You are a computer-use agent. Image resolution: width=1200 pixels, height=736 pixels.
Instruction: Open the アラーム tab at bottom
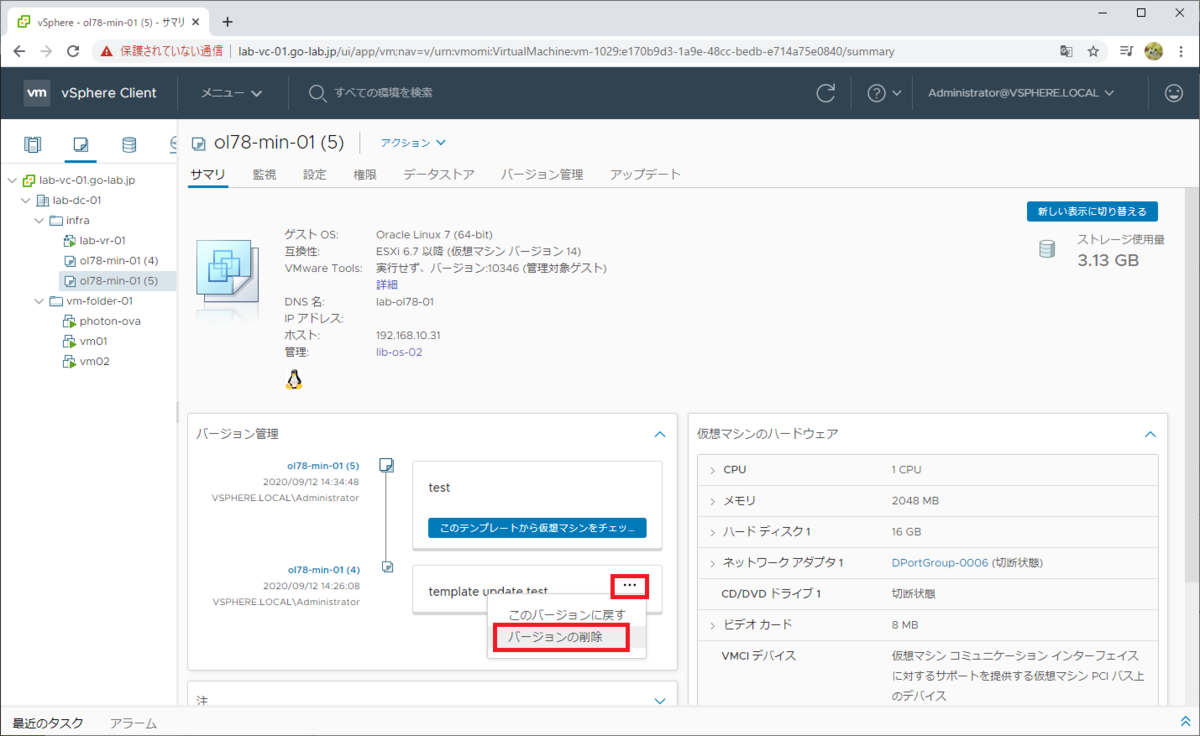[x=133, y=723]
